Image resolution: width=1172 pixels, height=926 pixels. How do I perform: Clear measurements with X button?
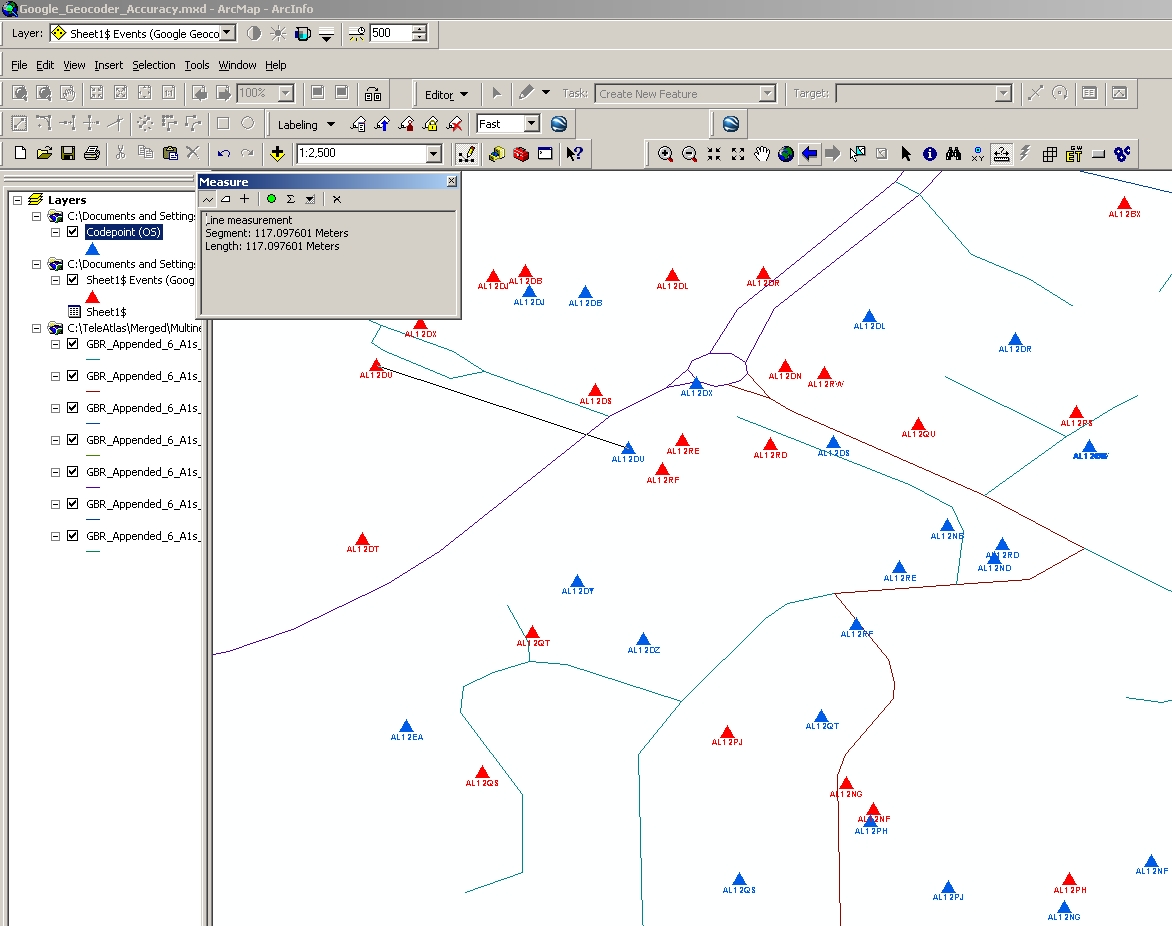tap(336, 199)
